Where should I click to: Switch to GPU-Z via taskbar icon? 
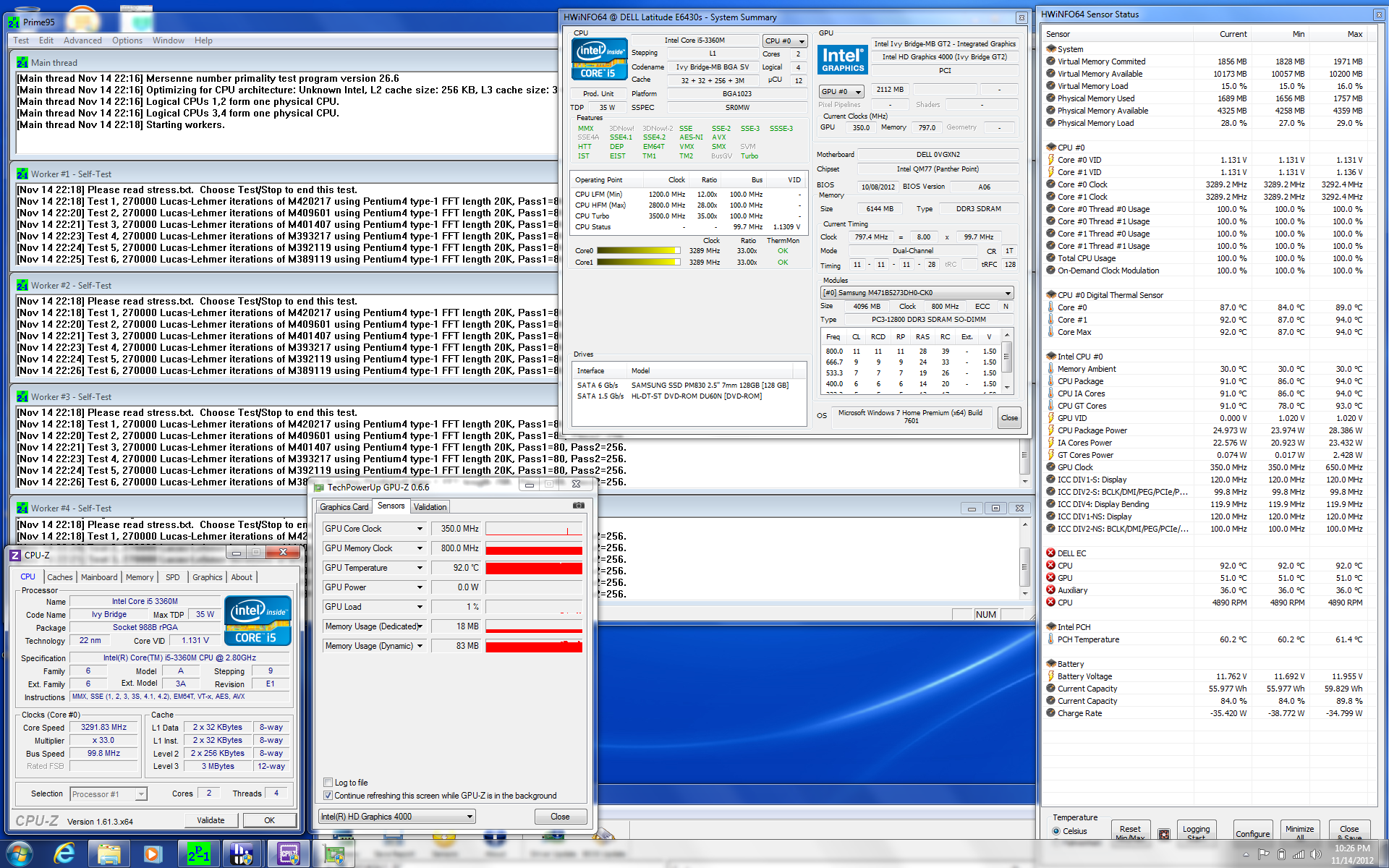(x=334, y=854)
